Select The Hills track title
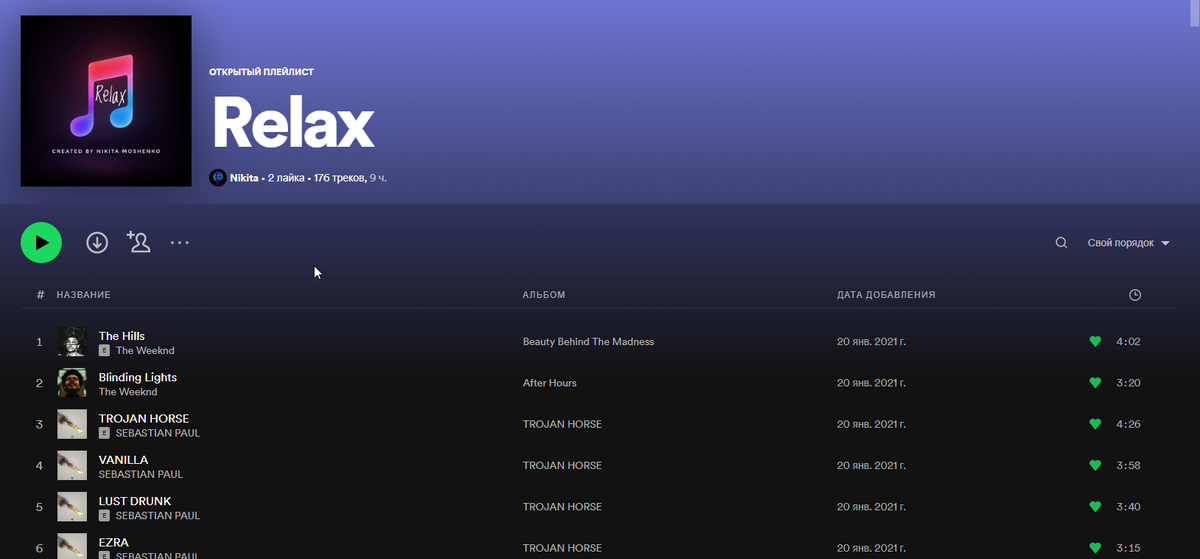This screenshot has width=1200, height=559. coord(122,336)
